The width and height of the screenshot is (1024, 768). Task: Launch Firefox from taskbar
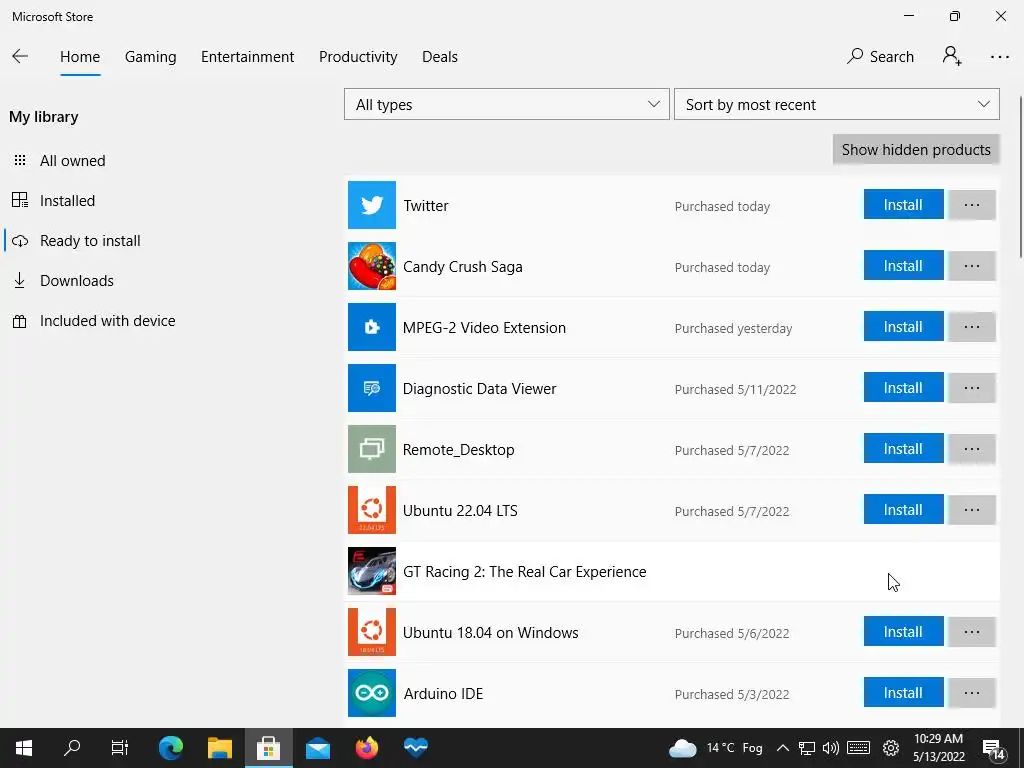tap(367, 748)
